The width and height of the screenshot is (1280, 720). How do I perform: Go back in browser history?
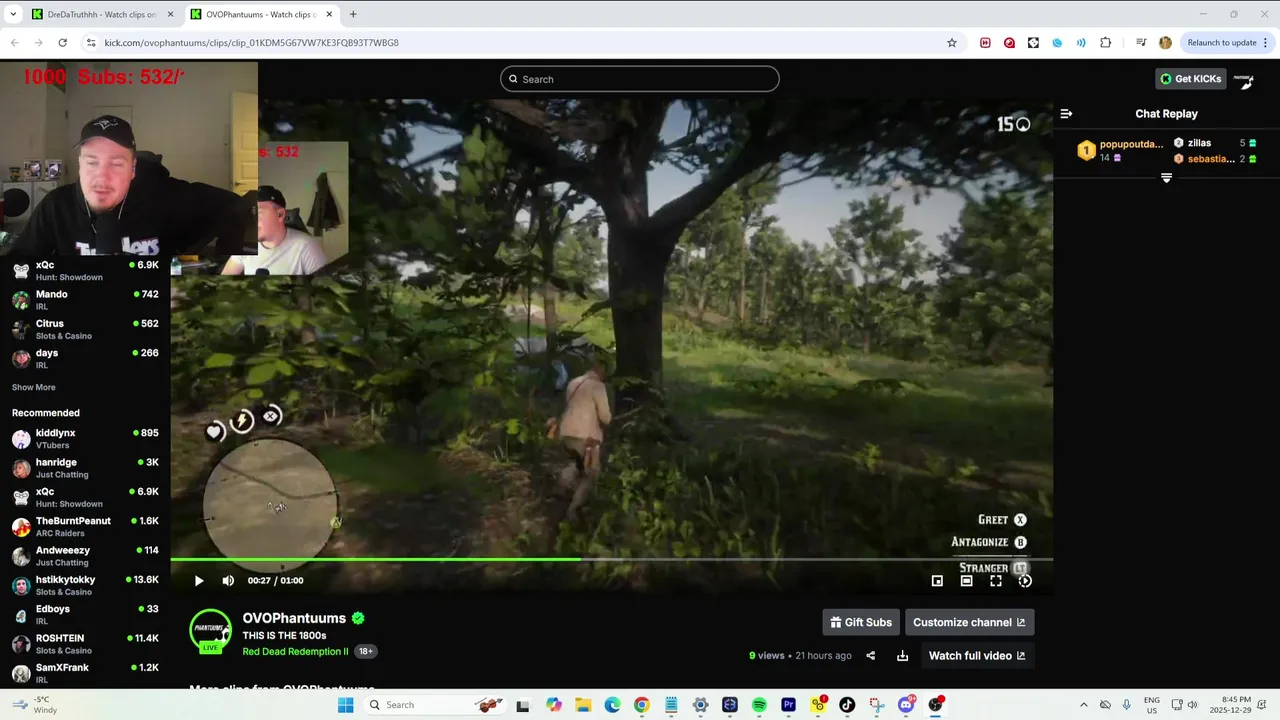point(14,43)
